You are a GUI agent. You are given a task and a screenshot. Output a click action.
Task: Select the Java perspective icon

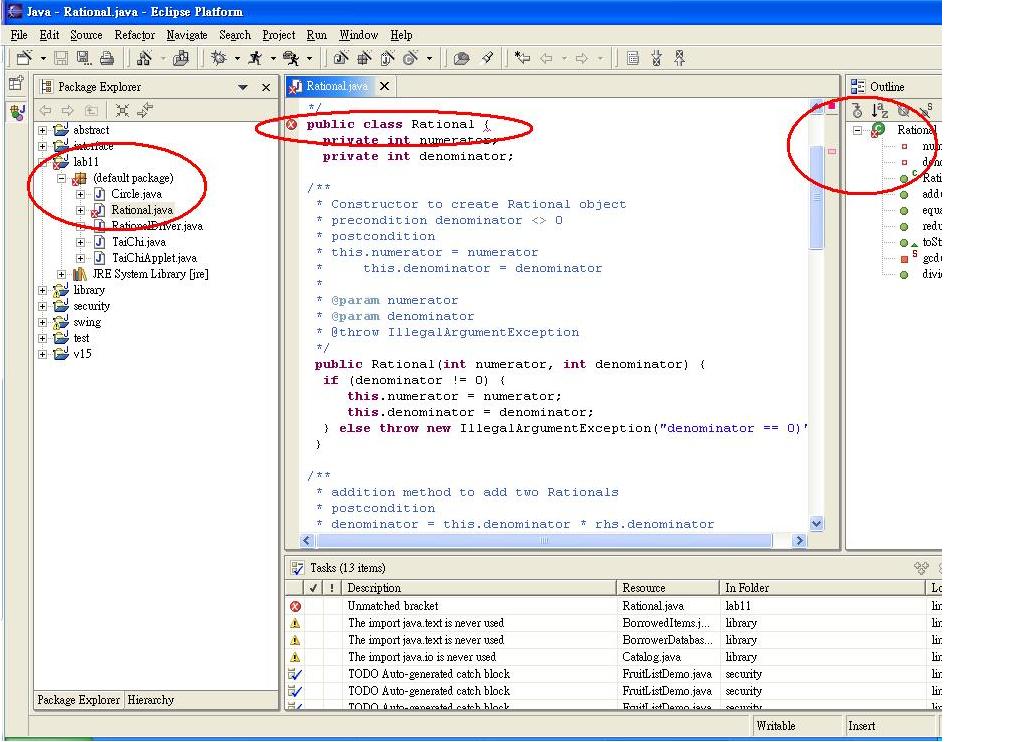pos(17,111)
